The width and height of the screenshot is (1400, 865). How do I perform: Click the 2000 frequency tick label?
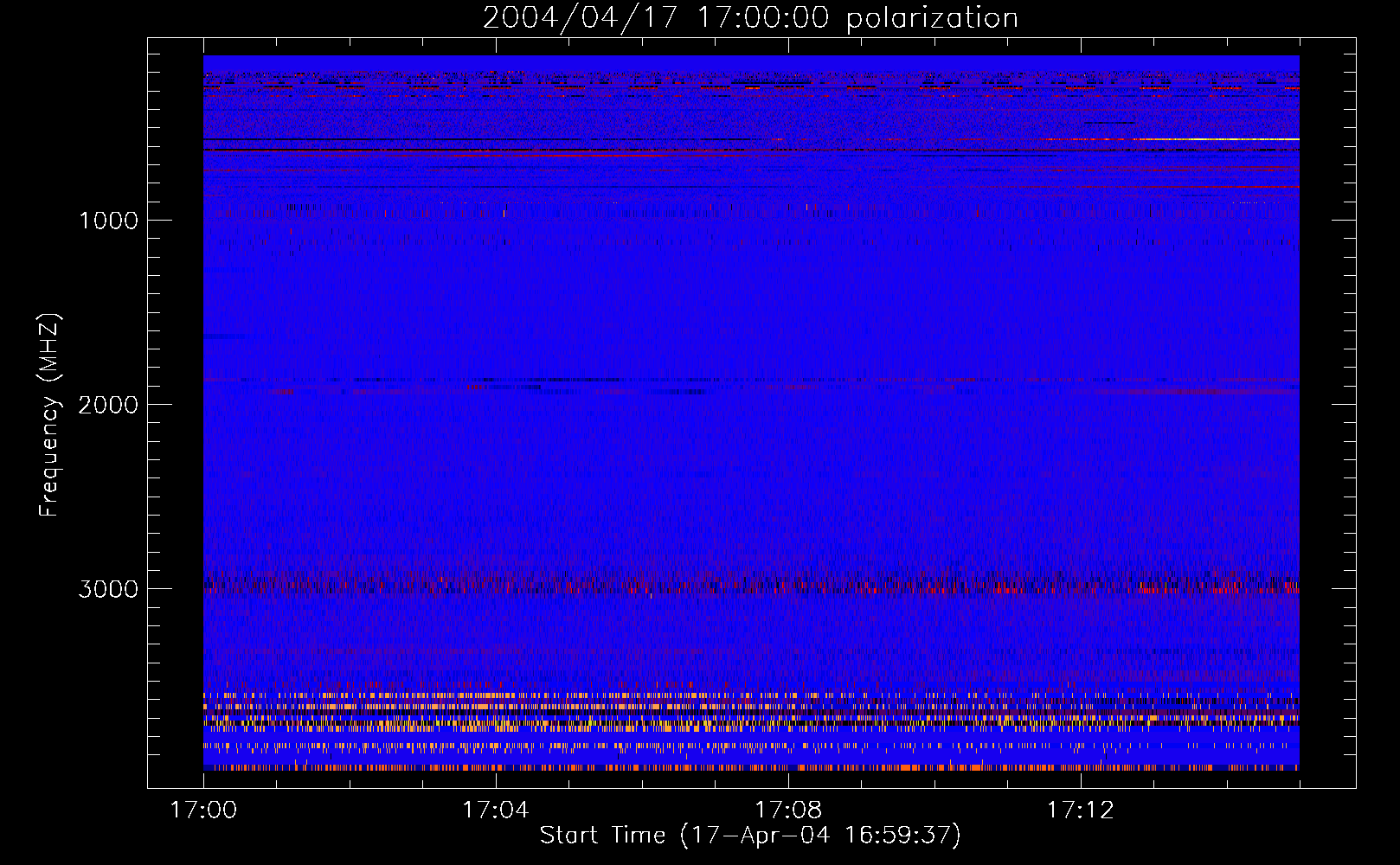108,405
